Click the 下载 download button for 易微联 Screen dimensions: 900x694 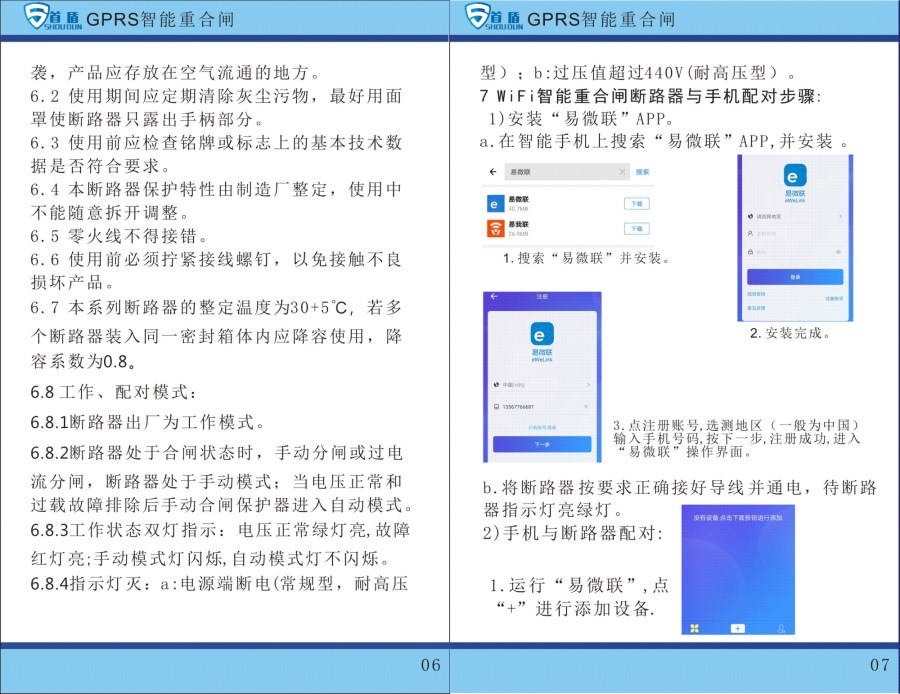pyautogui.click(x=636, y=203)
